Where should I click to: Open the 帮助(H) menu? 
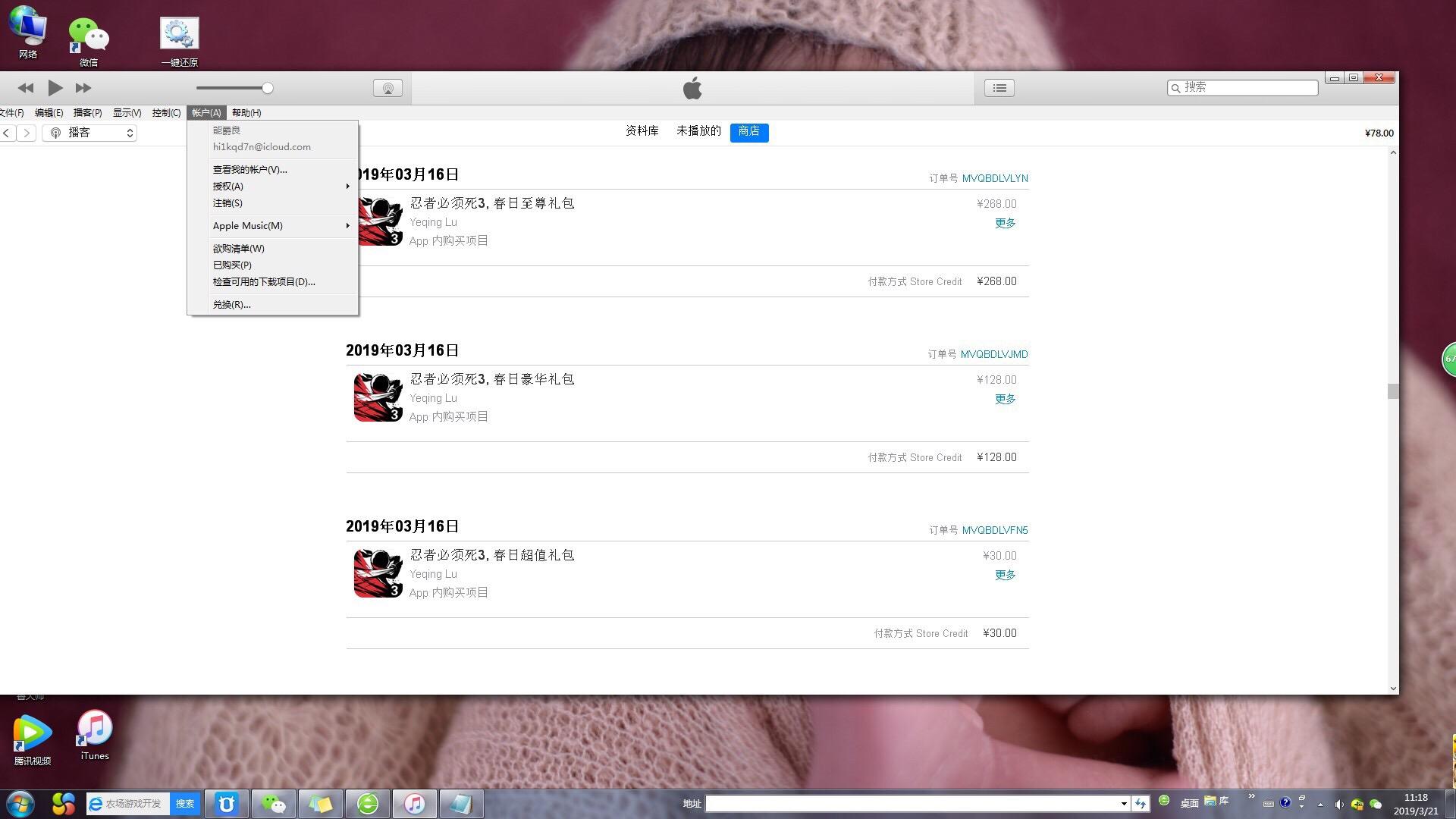click(x=246, y=112)
